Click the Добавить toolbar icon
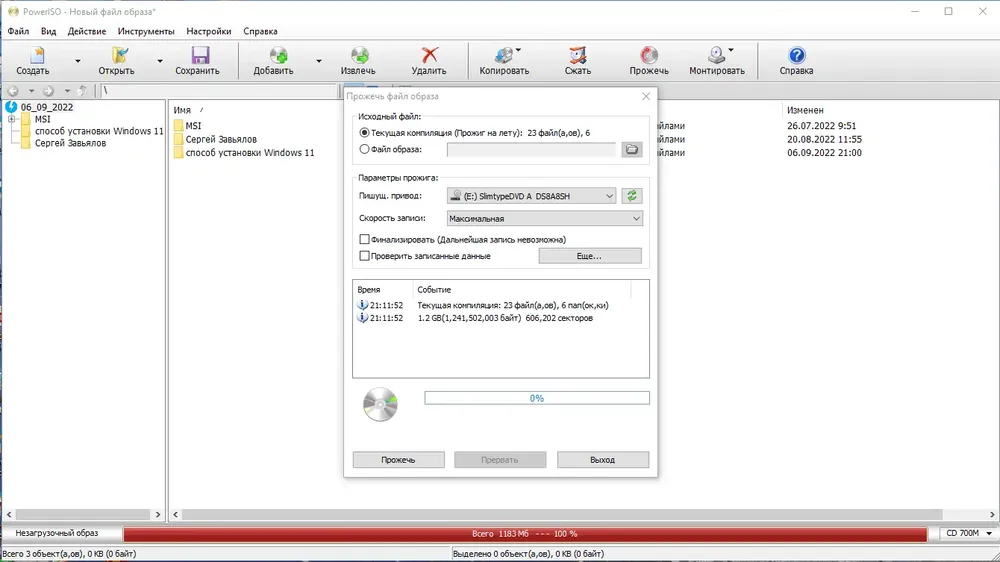Image resolution: width=1000 pixels, height=562 pixels. click(277, 56)
